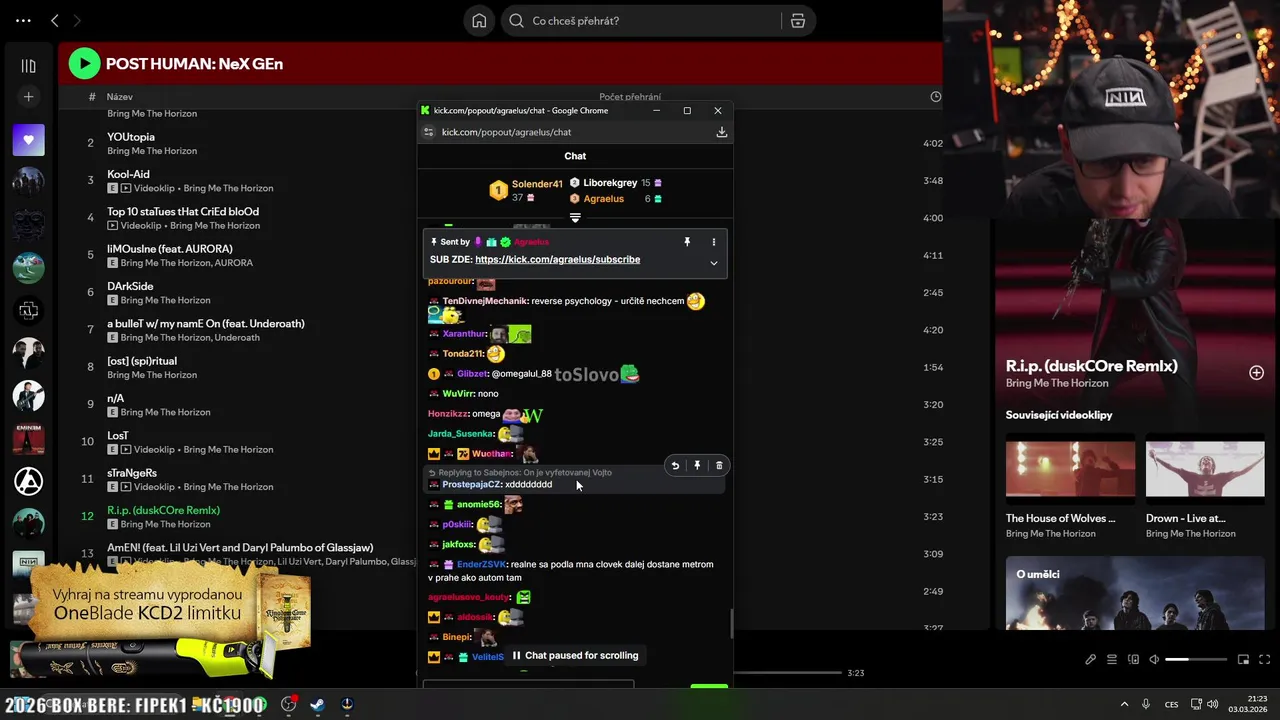Open Underoath artist link in track 7
The height and width of the screenshot is (720, 1280).
(236, 338)
